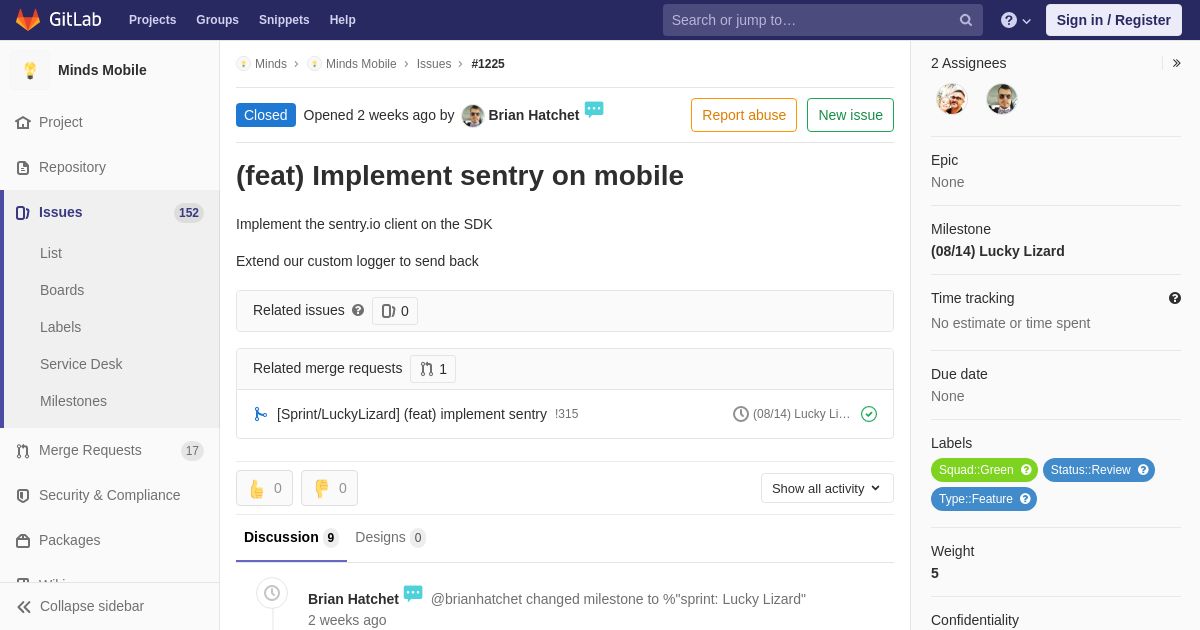Click Related issues help icon
Viewport: 1200px width, 630px height.
coord(358,310)
